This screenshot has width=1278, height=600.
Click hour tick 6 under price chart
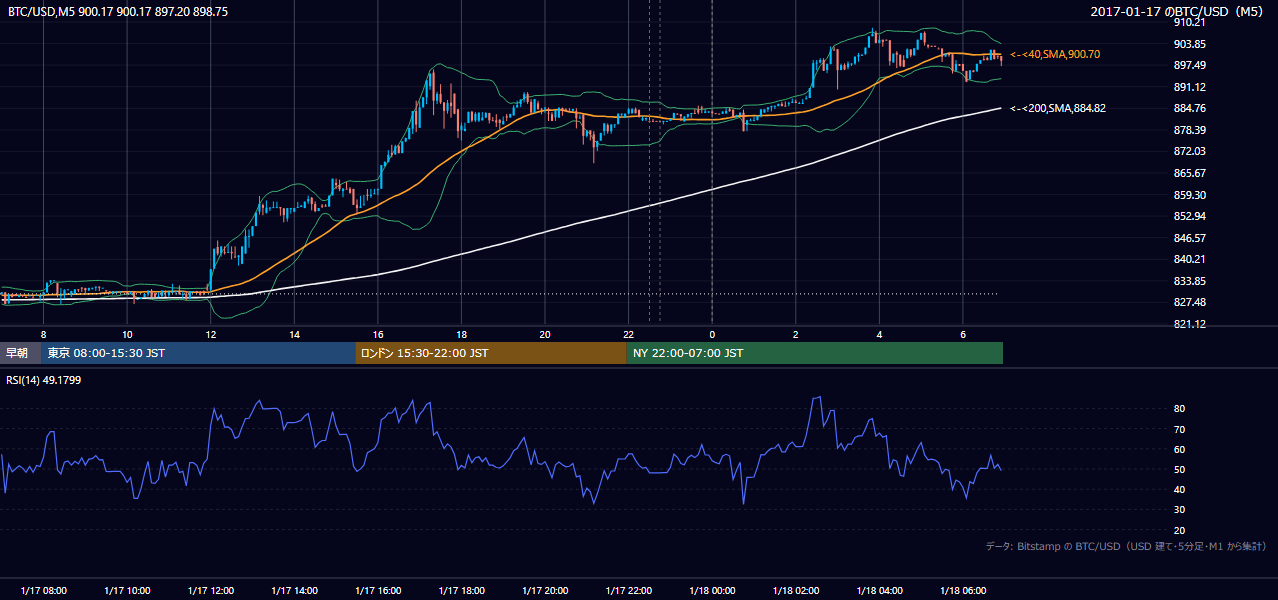point(963,334)
